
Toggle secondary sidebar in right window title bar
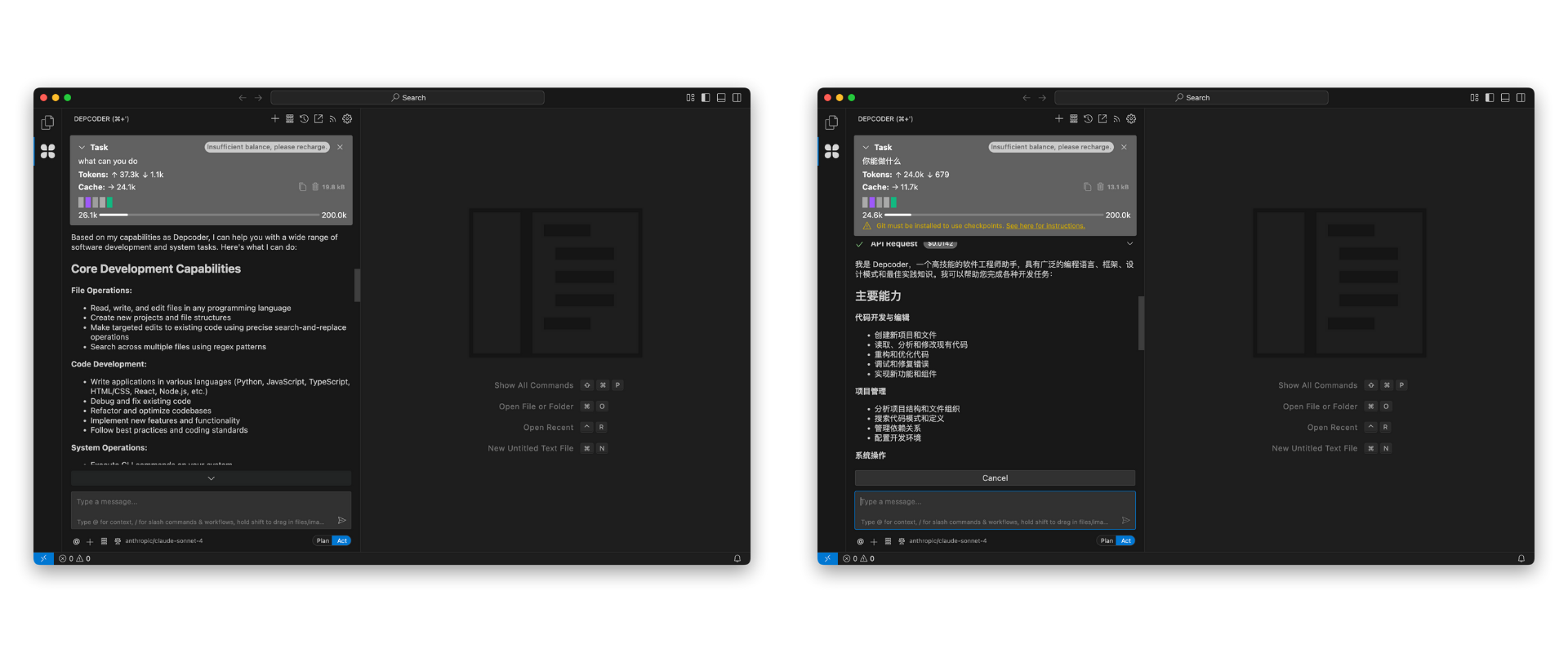click(1521, 97)
